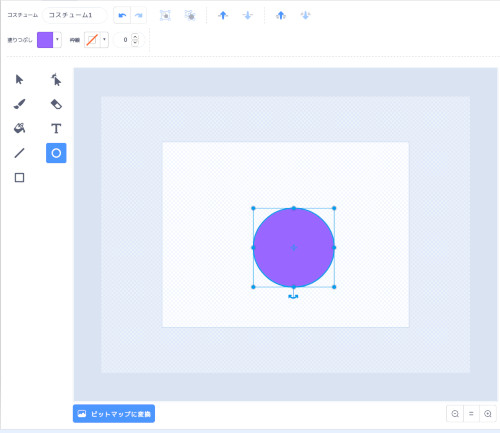Click the Group objects icon

(165, 15)
